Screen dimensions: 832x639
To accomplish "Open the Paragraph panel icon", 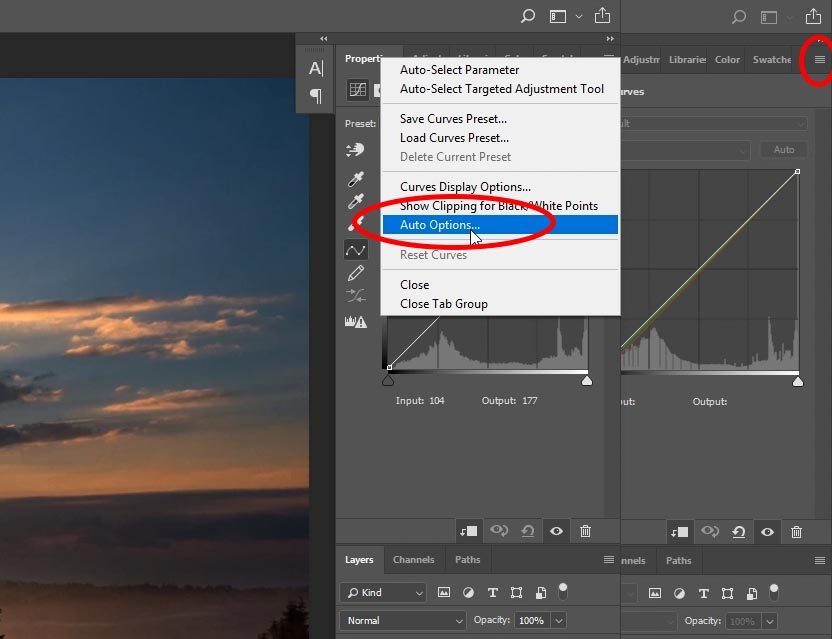I will pyautogui.click(x=316, y=96).
